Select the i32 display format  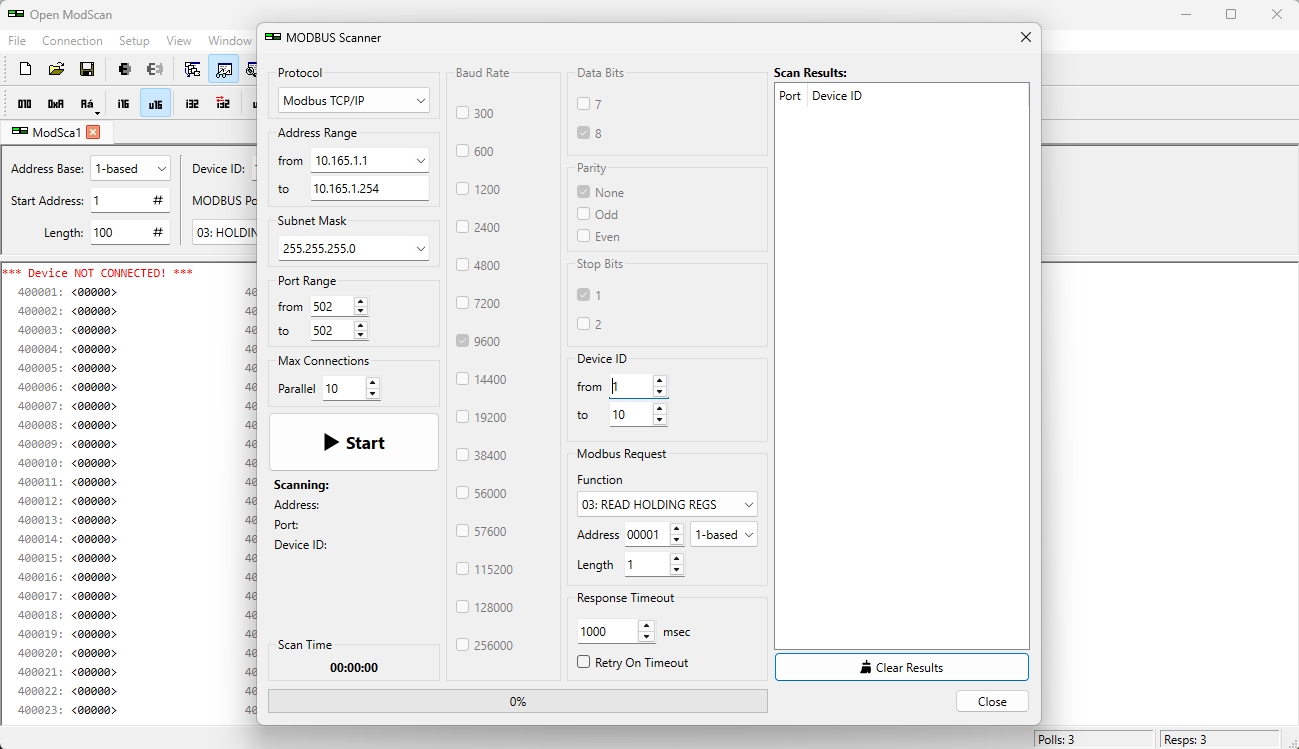point(192,103)
